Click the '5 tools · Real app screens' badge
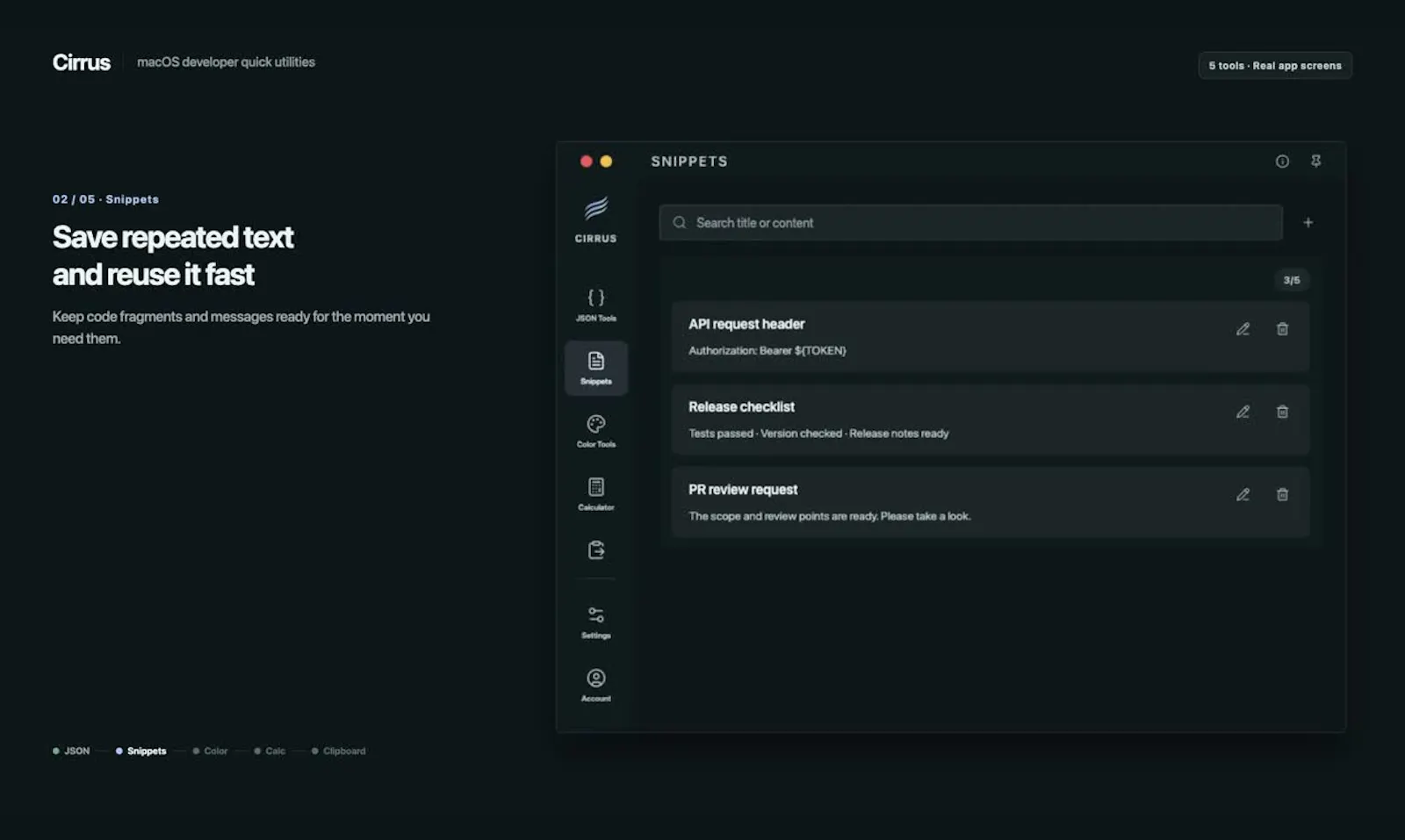1405x840 pixels. tap(1275, 66)
